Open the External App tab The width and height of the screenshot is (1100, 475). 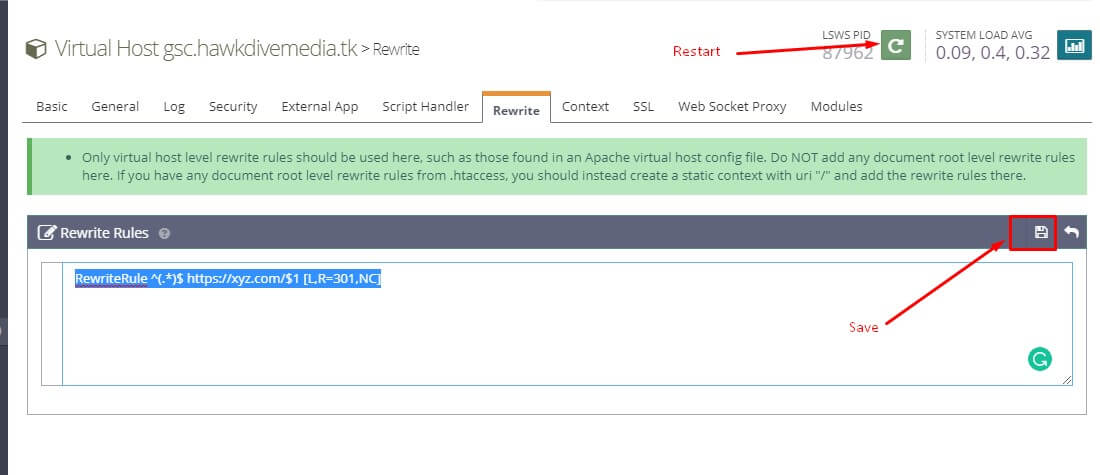pyautogui.click(x=319, y=106)
